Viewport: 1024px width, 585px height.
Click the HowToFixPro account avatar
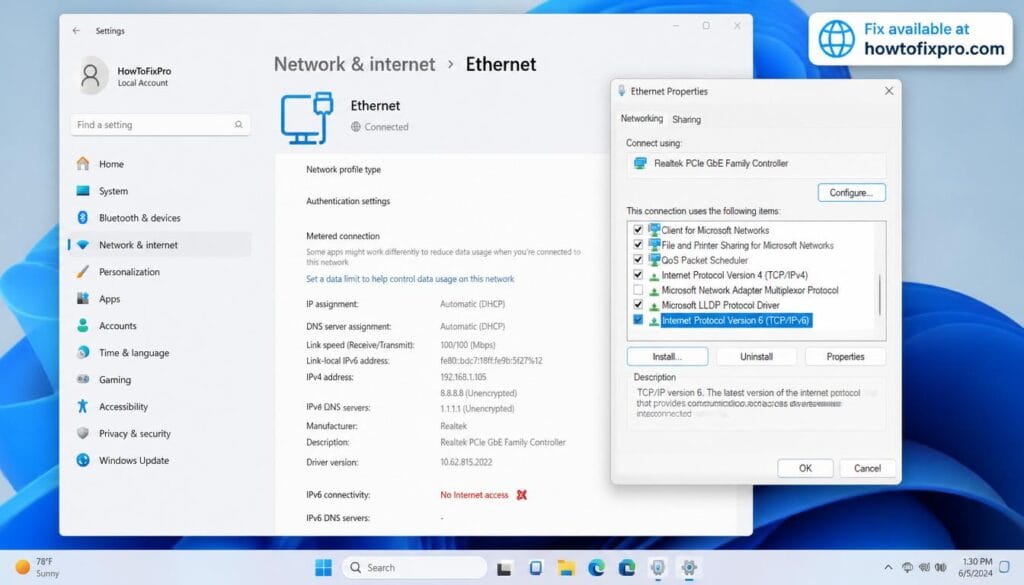91,75
